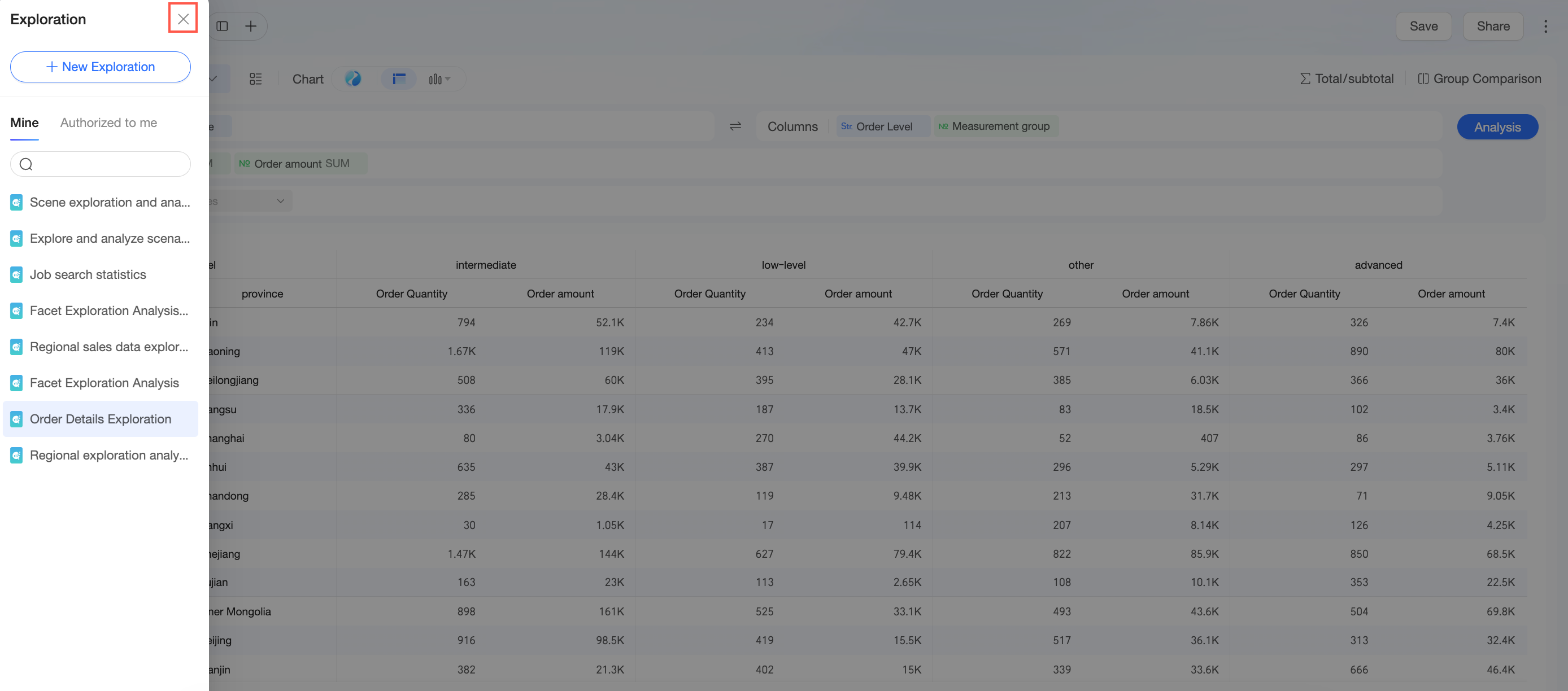This screenshot has height=691, width=1568.
Task: Switch to the Authorized to me tab
Action: pos(108,123)
